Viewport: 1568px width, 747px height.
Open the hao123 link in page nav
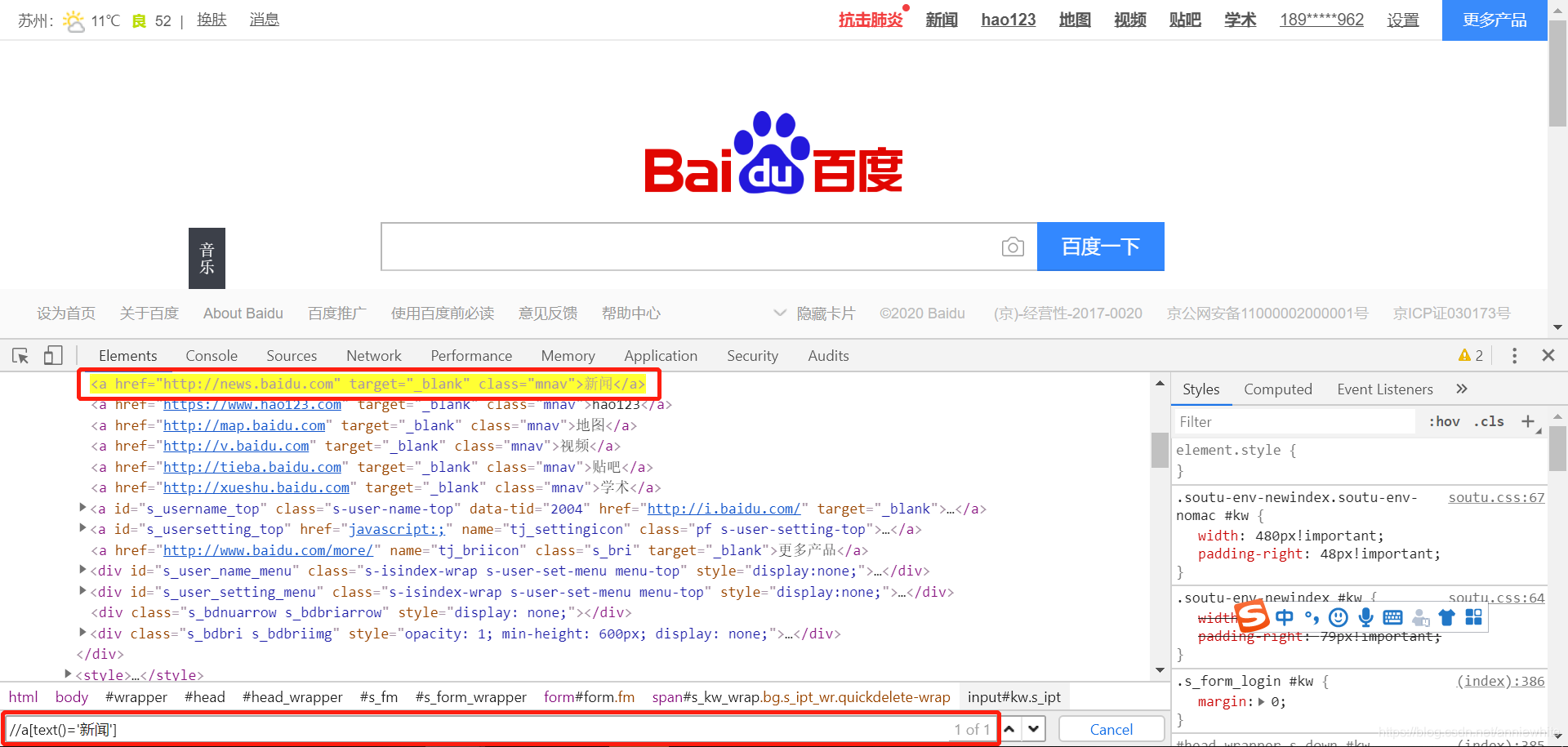pos(1009,20)
